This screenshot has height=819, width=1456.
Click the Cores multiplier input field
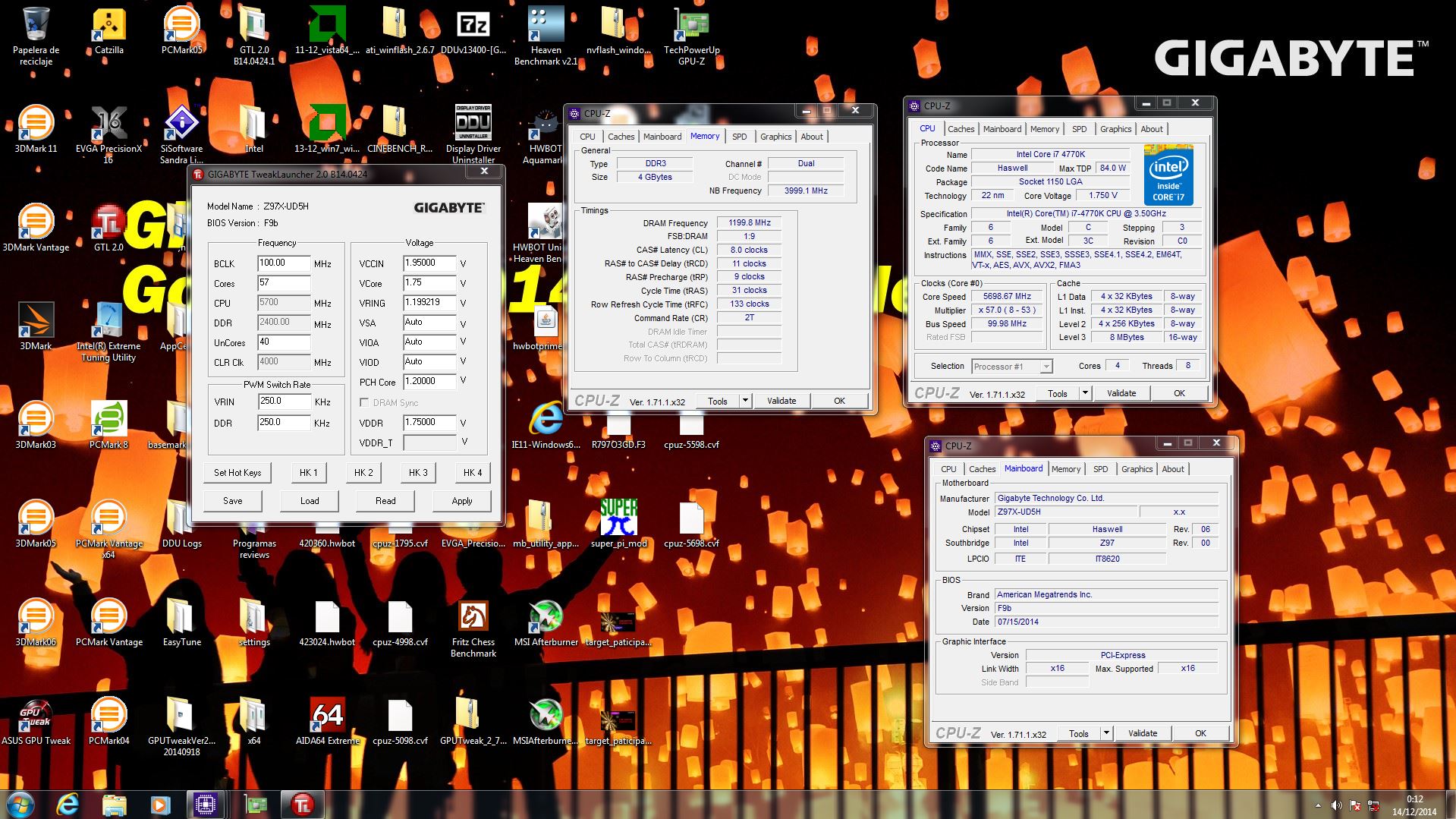[284, 283]
